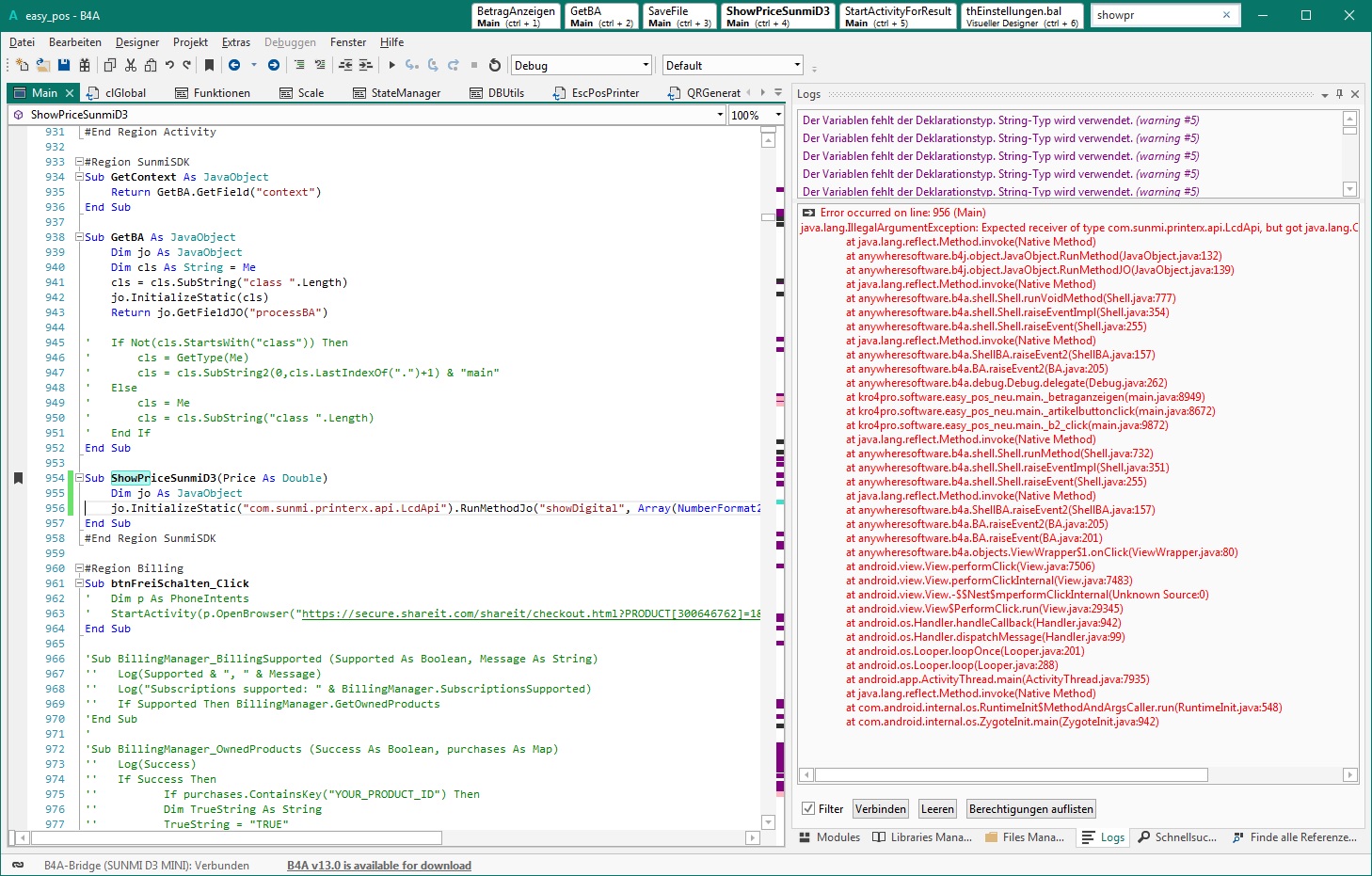Open the B4A v13.0 download link
The image size is (1372, 876).
[378, 866]
